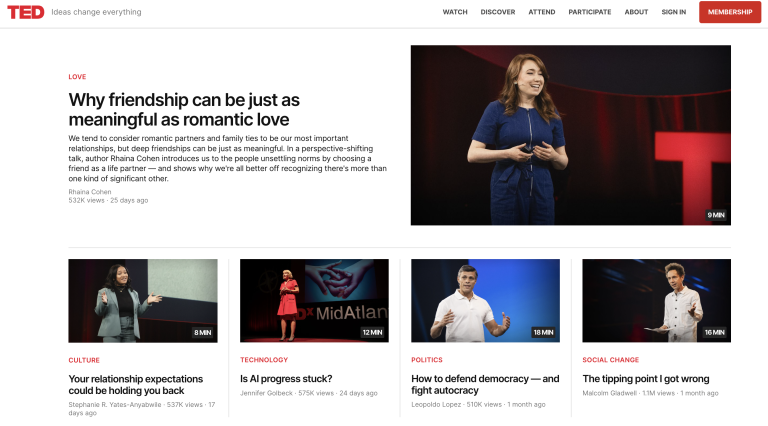Open 'How to defend democracy' talk title
The image size is (768, 426).
click(485, 384)
